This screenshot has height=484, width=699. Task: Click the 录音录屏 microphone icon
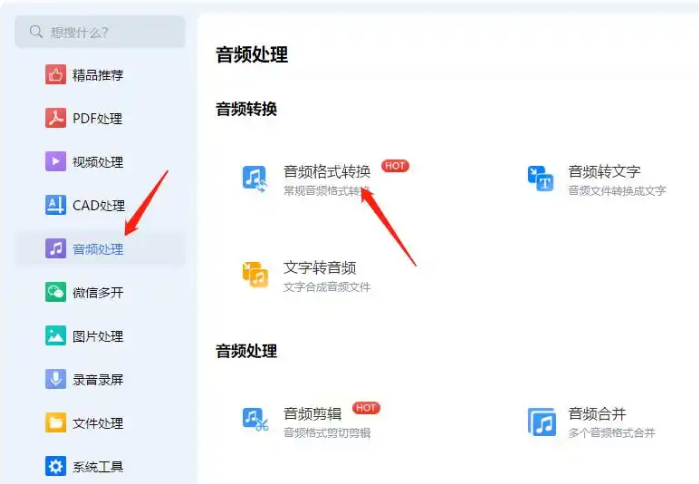click(56, 379)
